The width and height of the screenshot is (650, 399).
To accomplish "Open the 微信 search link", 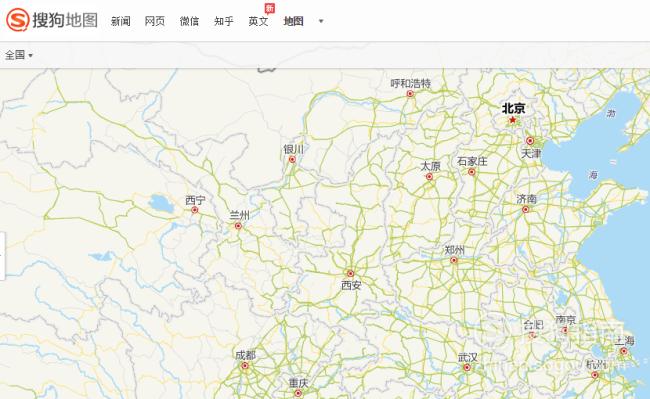I will point(189,21).
